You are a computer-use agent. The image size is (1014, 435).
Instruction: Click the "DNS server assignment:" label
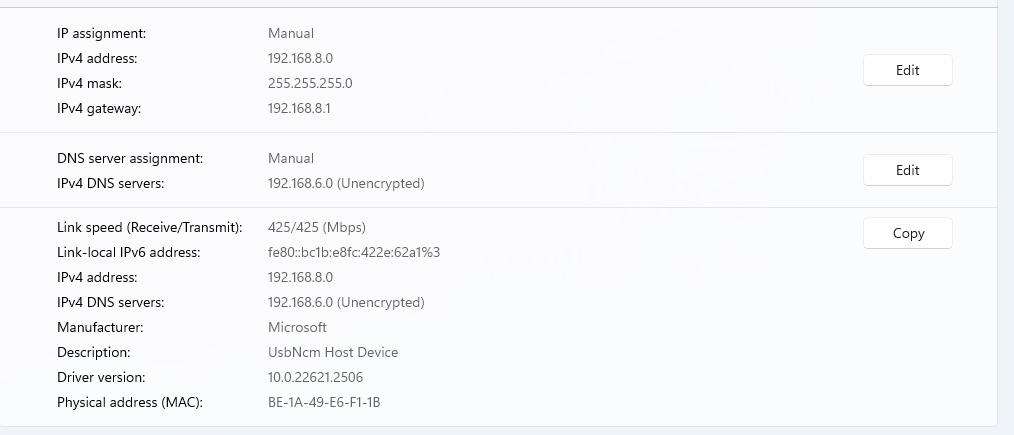point(130,158)
